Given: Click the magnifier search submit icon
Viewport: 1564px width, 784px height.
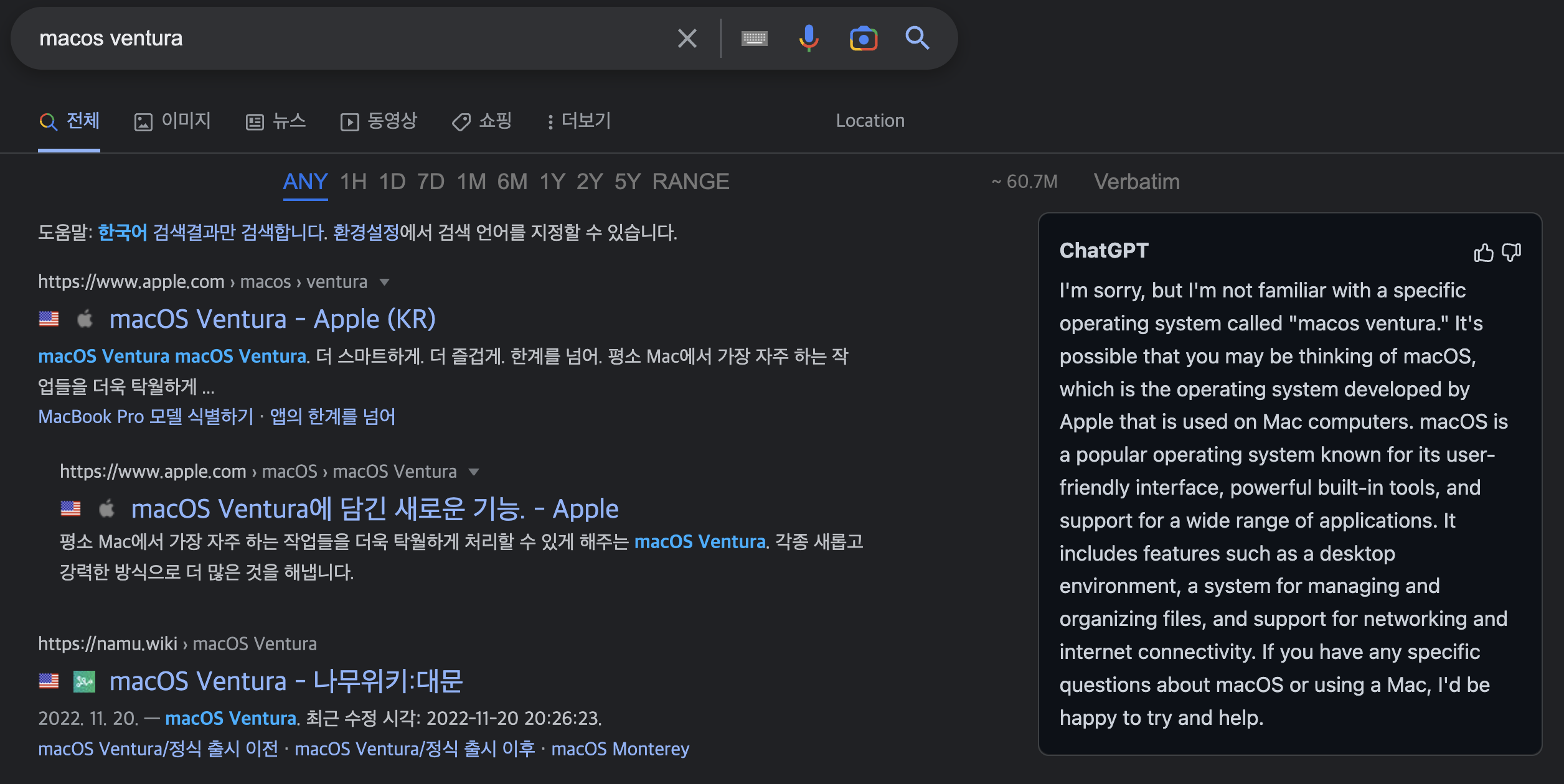Looking at the screenshot, I should click(x=917, y=39).
